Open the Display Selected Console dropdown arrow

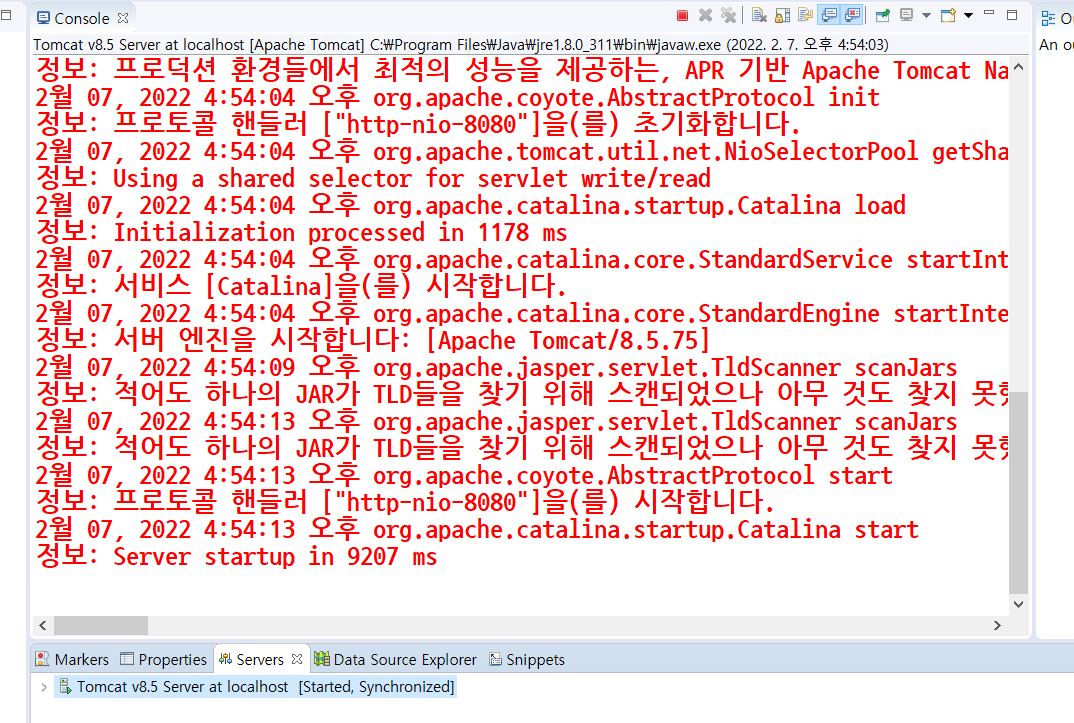[x=926, y=16]
